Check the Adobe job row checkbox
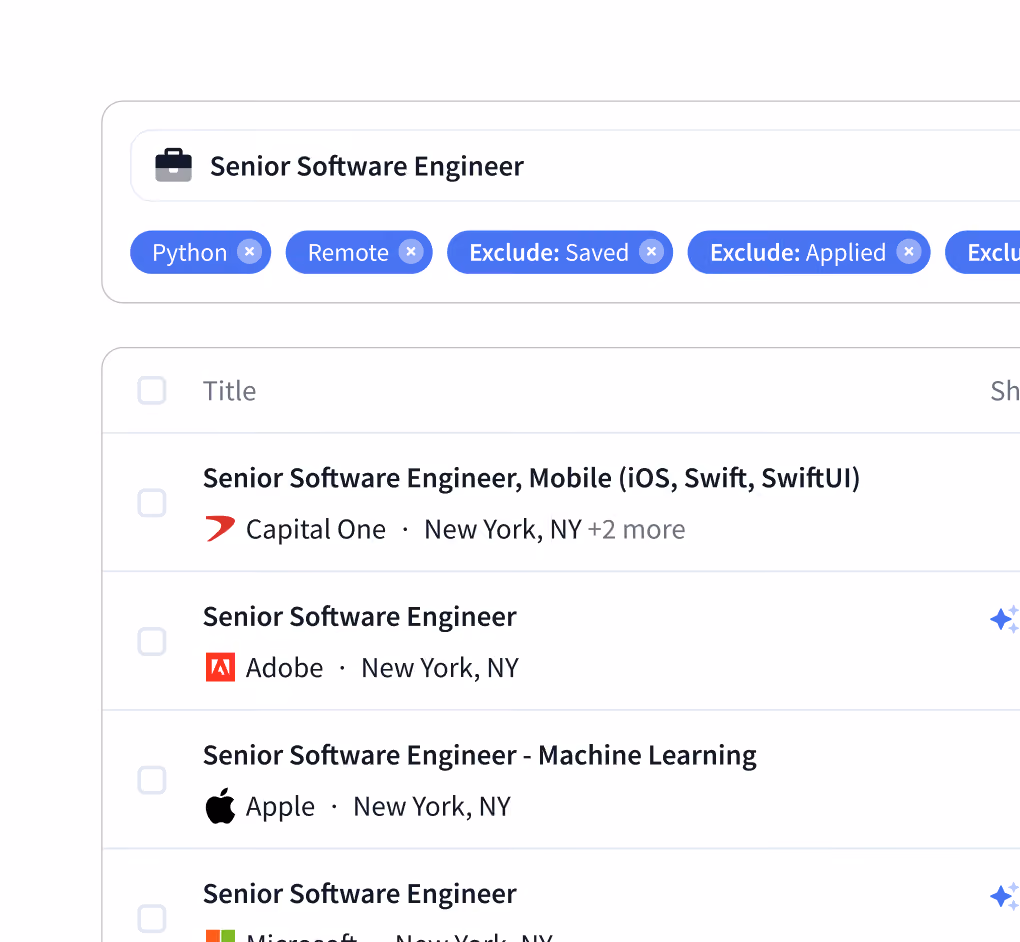Viewport: 1020px width, 942px height. (x=152, y=641)
